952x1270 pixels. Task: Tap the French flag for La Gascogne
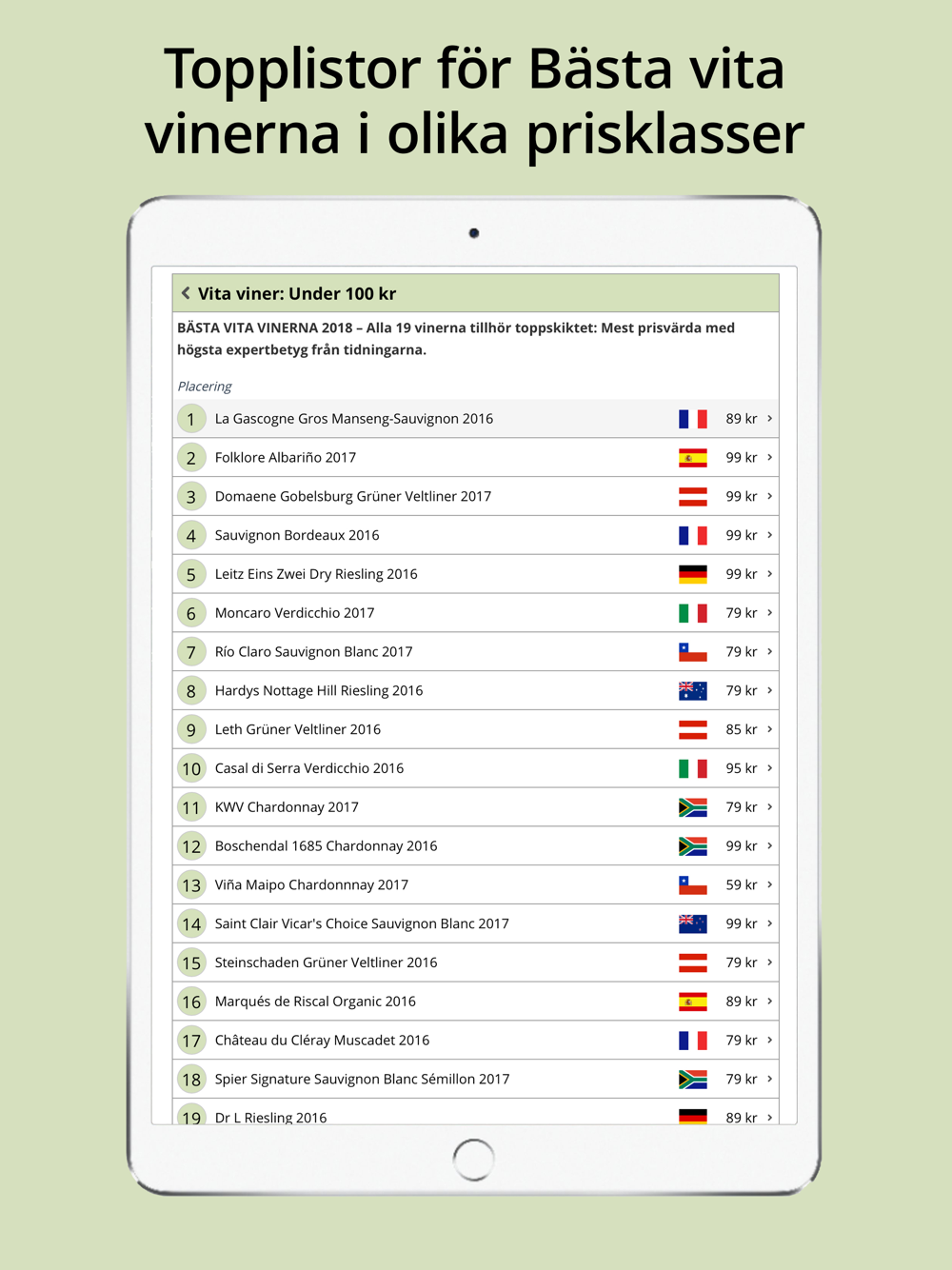[x=693, y=419]
